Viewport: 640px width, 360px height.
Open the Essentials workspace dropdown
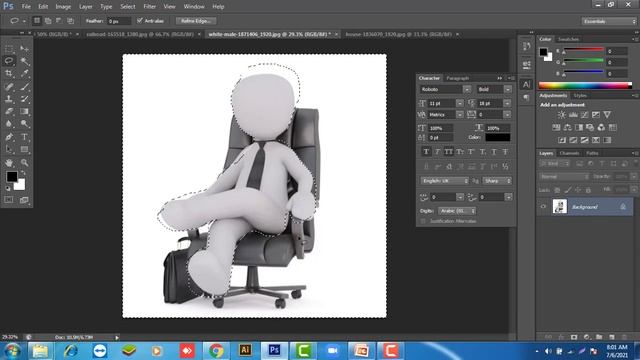tap(609, 21)
